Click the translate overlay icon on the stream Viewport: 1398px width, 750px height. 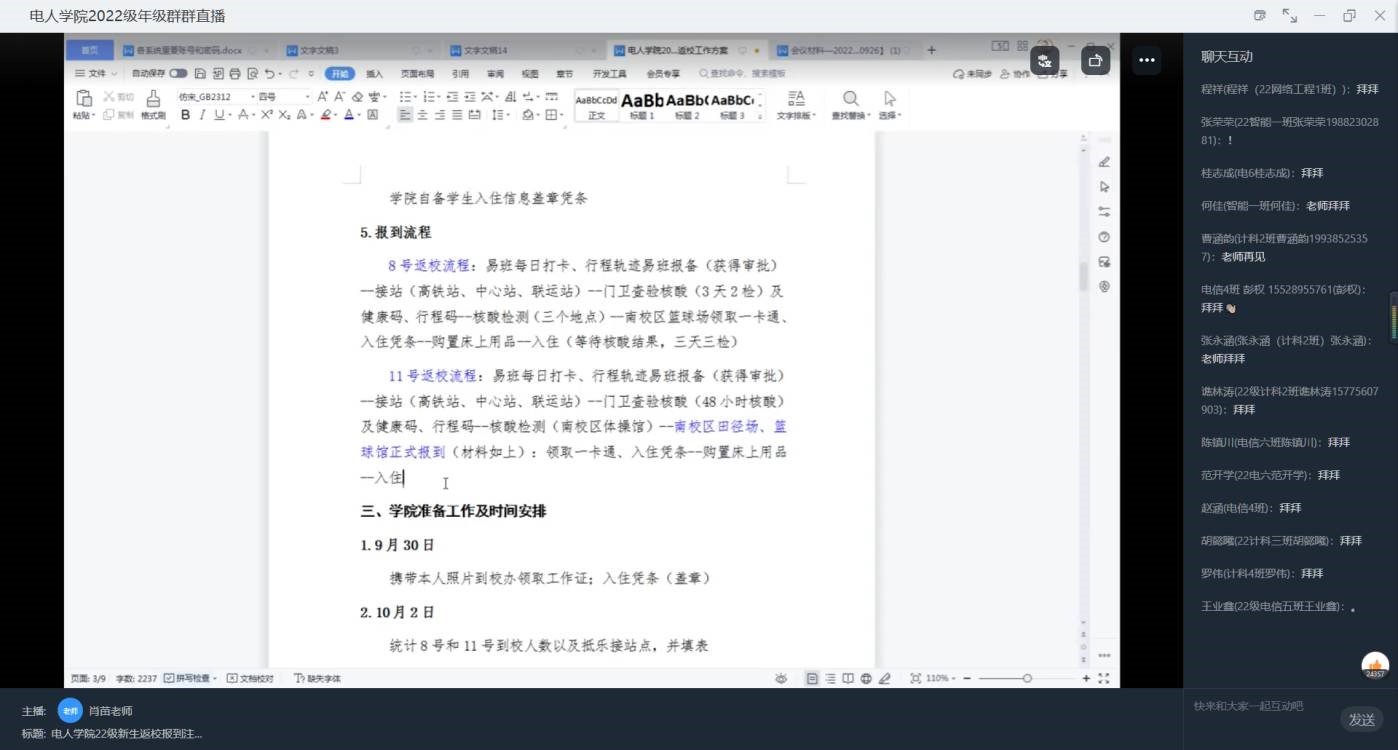(1044, 61)
